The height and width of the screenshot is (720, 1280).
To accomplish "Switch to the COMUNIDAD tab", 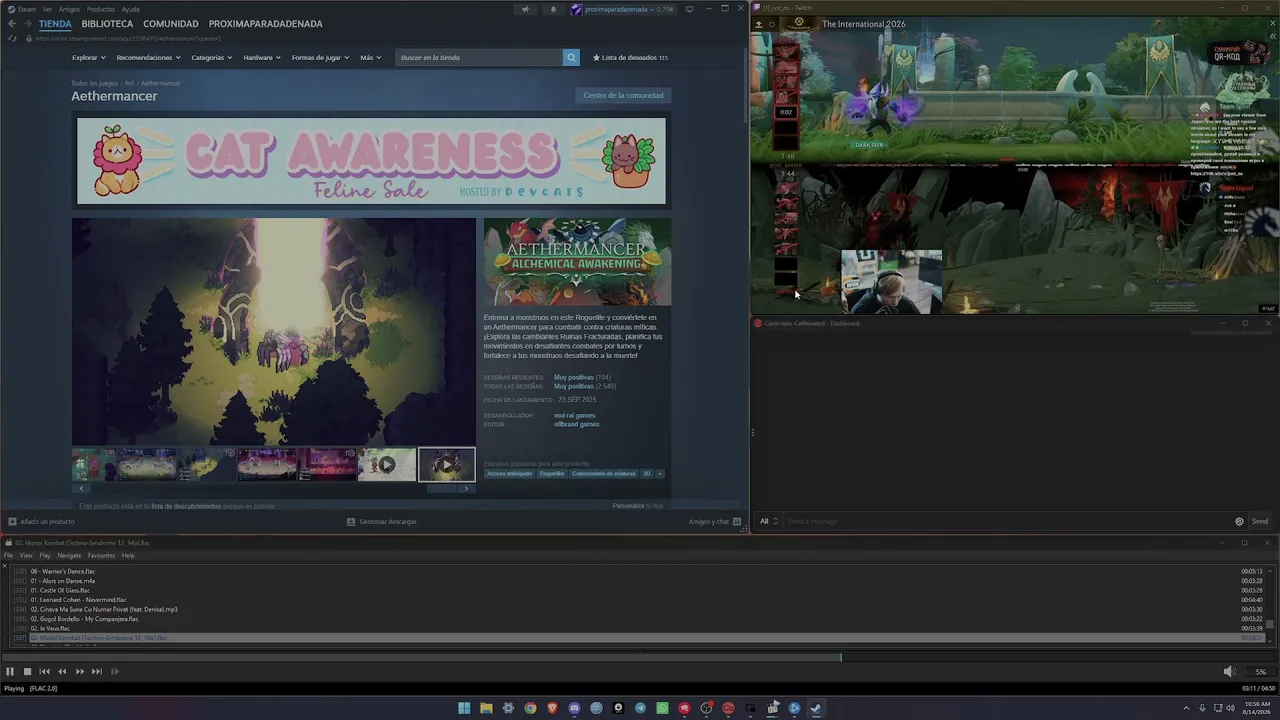I will point(171,24).
